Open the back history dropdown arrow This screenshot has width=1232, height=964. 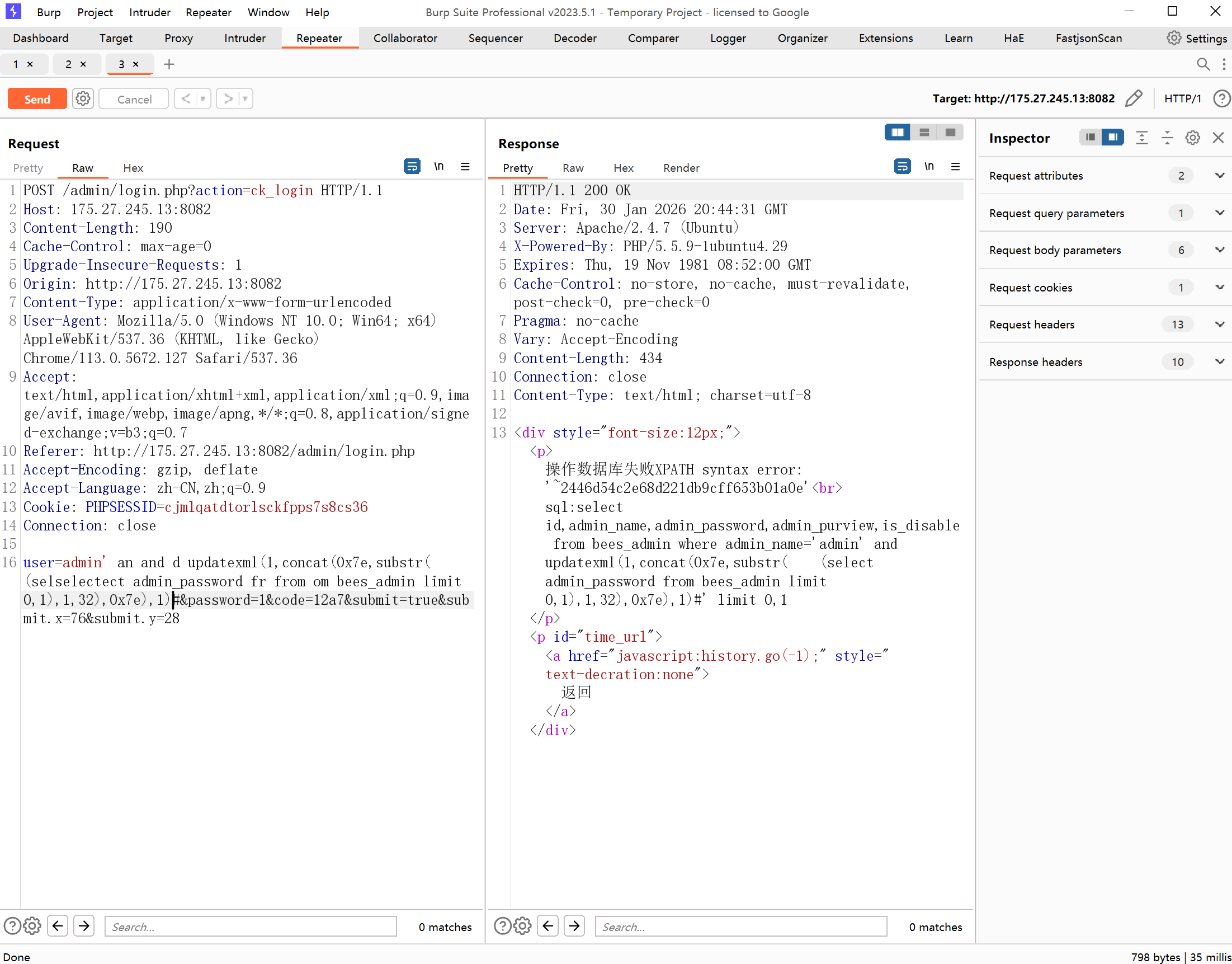click(202, 99)
